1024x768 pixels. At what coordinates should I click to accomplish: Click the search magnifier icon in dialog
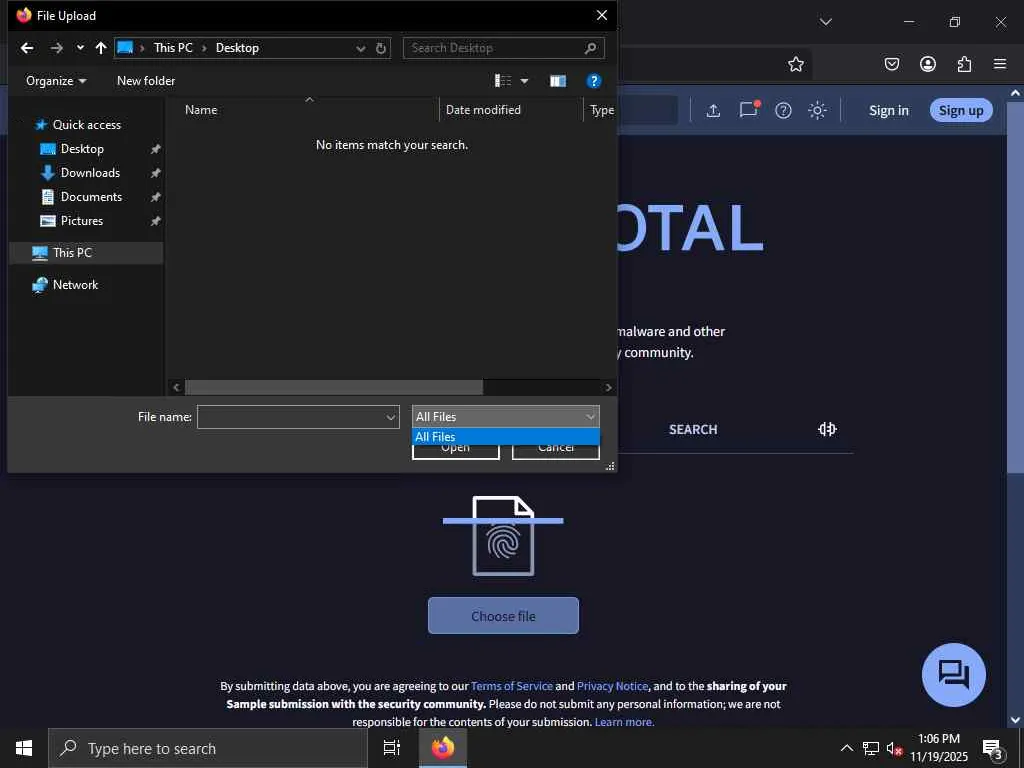coord(590,48)
